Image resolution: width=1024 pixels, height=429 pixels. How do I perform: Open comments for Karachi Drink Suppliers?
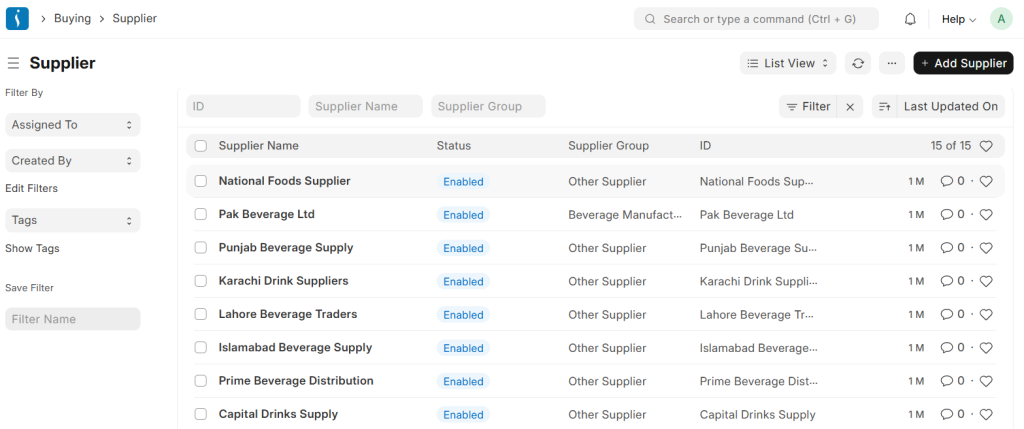click(x=952, y=281)
